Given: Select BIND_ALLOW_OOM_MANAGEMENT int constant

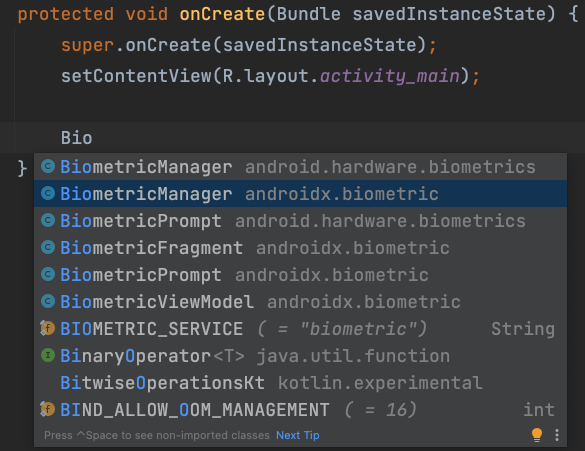Looking at the screenshot, I should [x=300, y=410].
